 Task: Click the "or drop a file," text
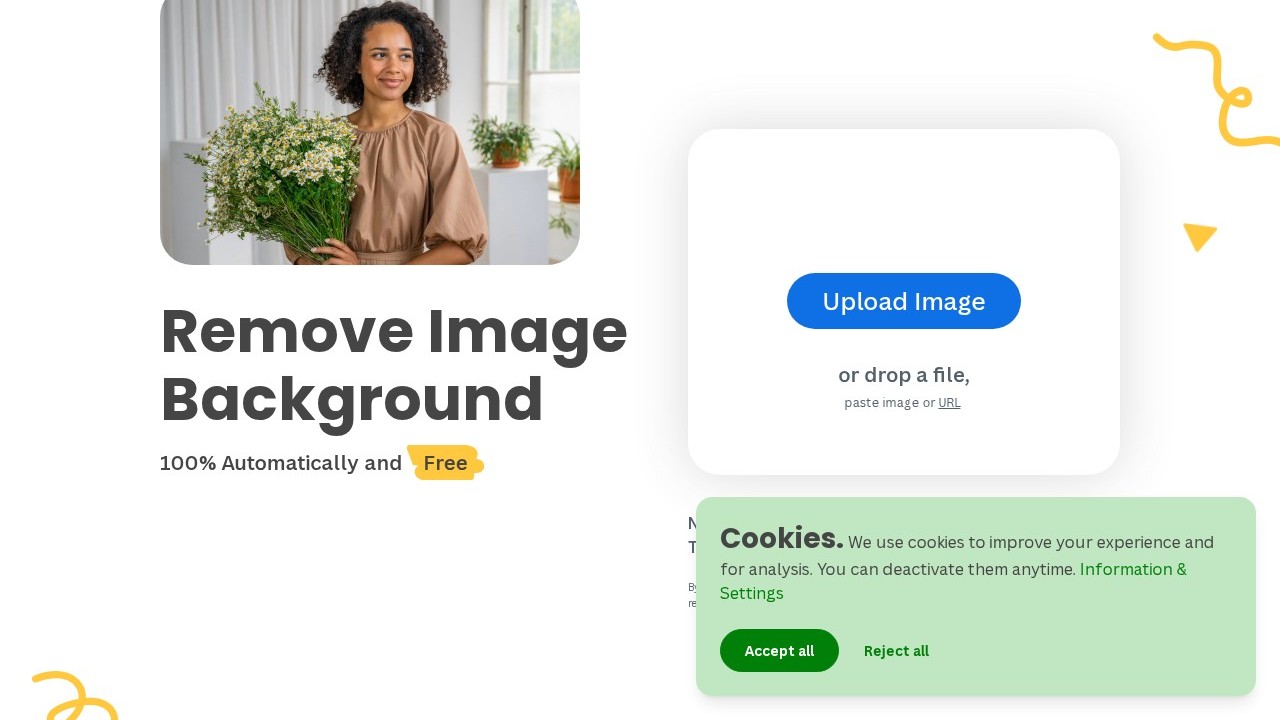pyautogui.click(x=904, y=375)
